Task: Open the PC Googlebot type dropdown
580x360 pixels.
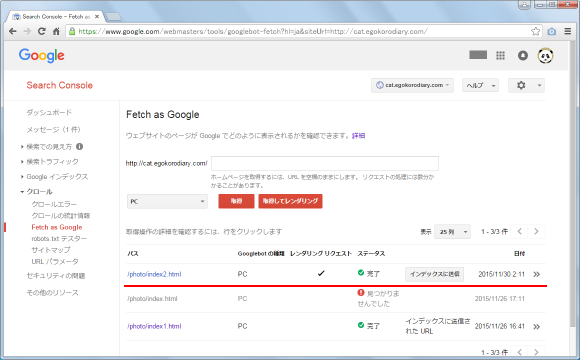Action: (x=167, y=201)
